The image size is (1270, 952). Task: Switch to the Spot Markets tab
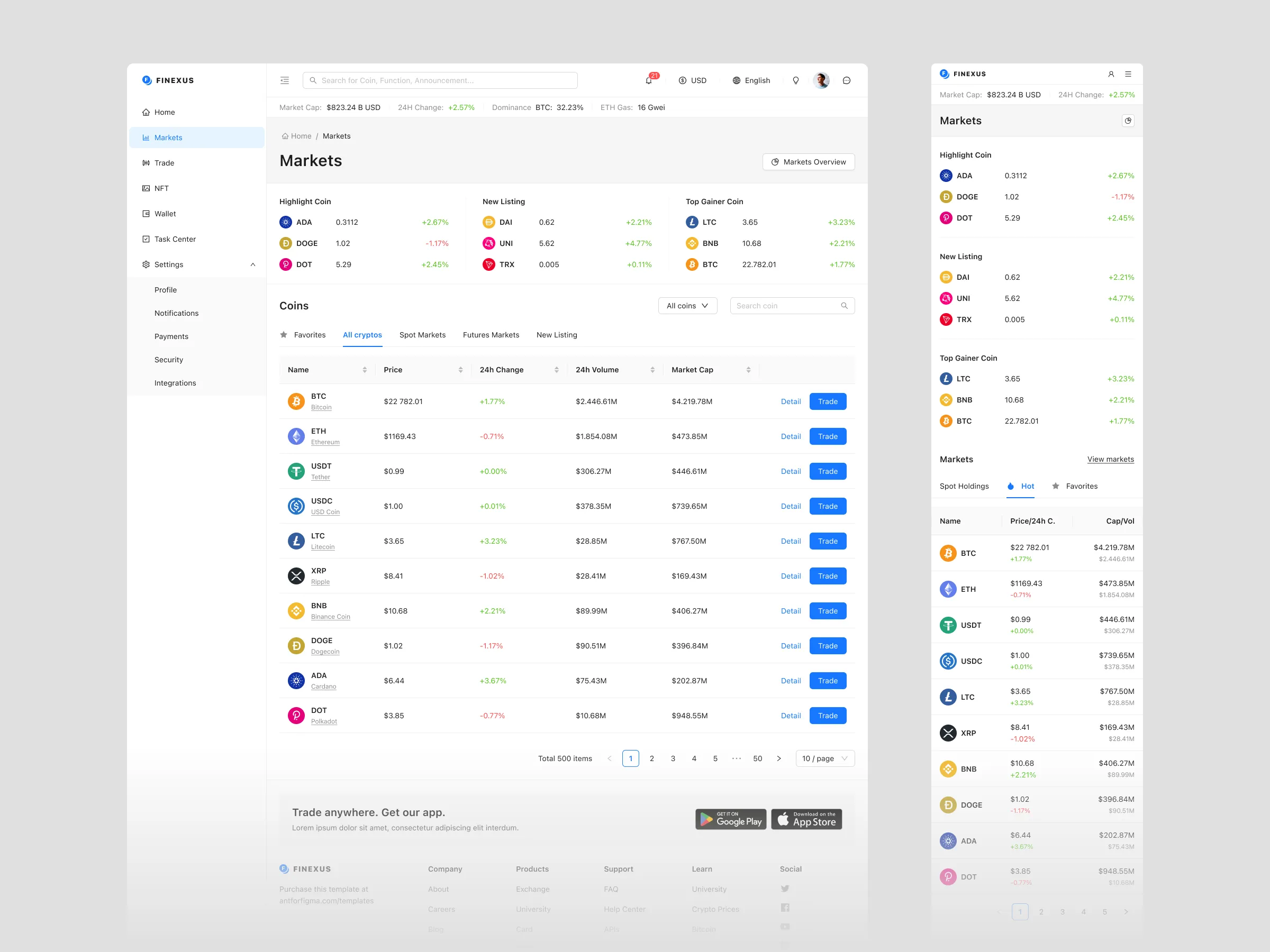[423, 335]
